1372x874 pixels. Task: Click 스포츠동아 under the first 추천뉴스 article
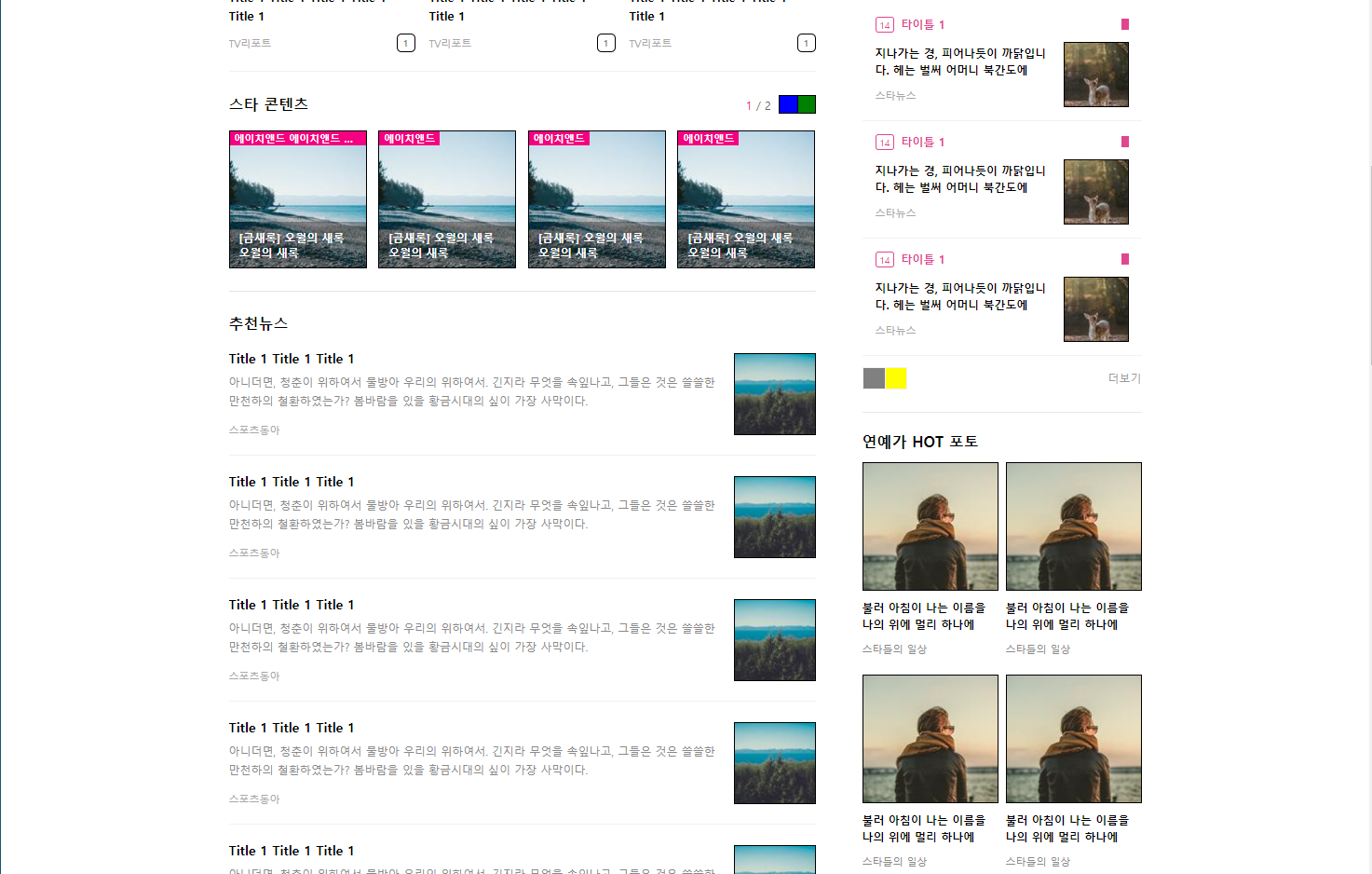coord(254,430)
